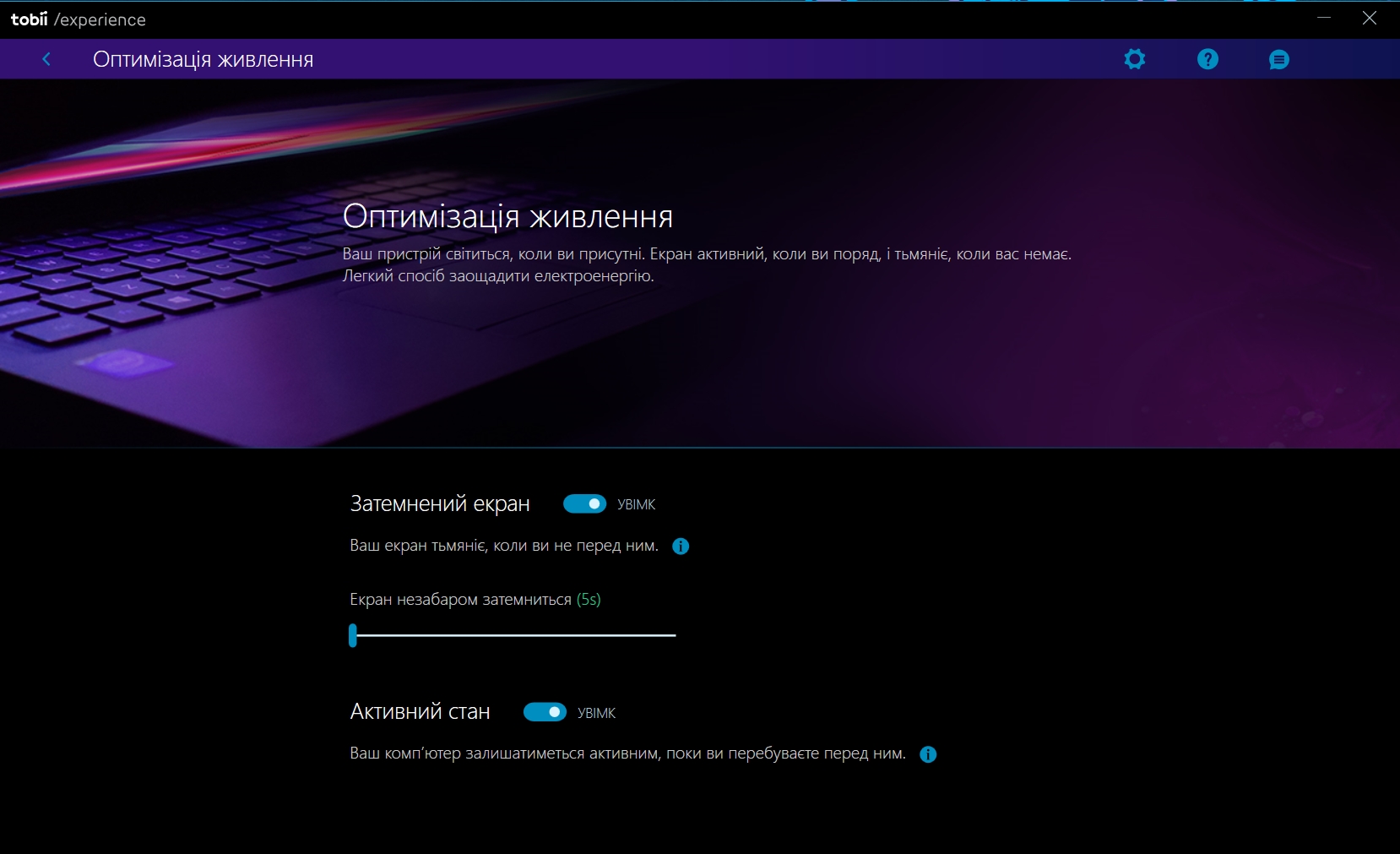This screenshot has width=1400, height=854.
Task: Turn off the Активний стан switch
Action: 545,712
